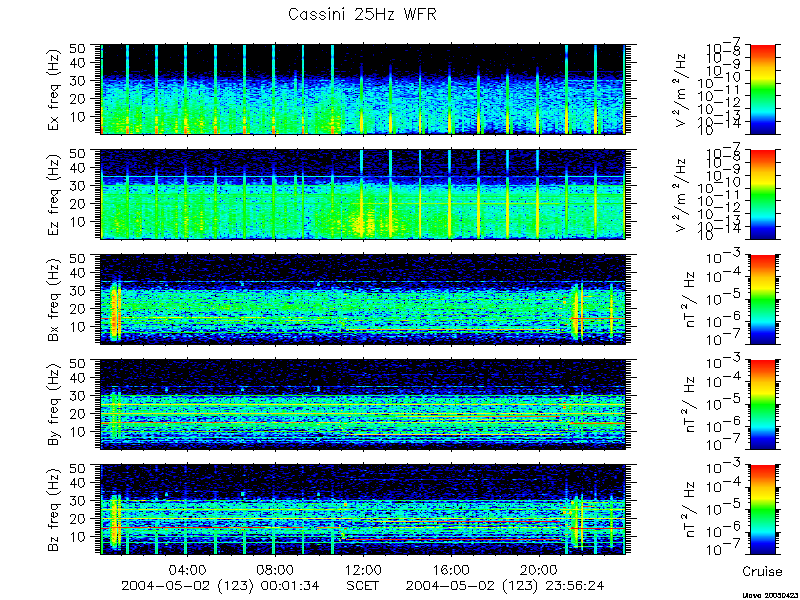Click the '10⁻³' tick on Bx colorbar
800x600 pixels.
point(724,257)
